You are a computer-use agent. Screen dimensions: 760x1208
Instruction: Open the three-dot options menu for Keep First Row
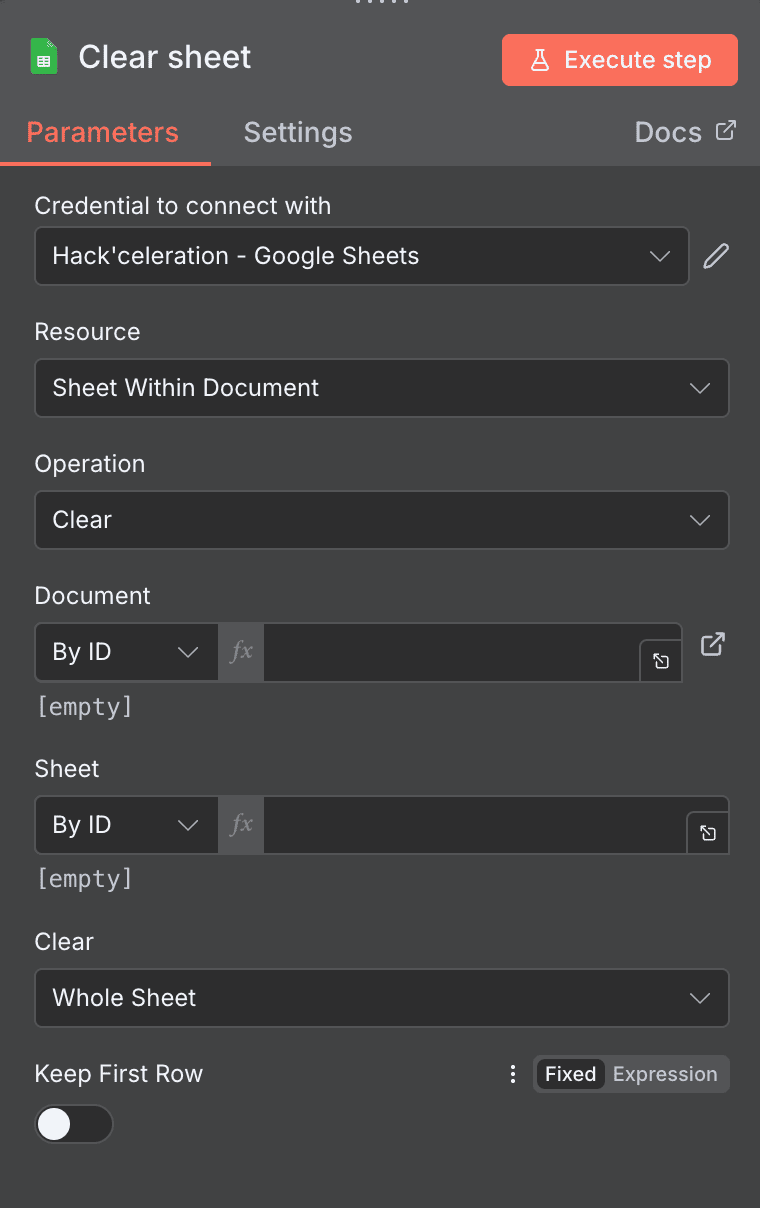coord(513,1074)
